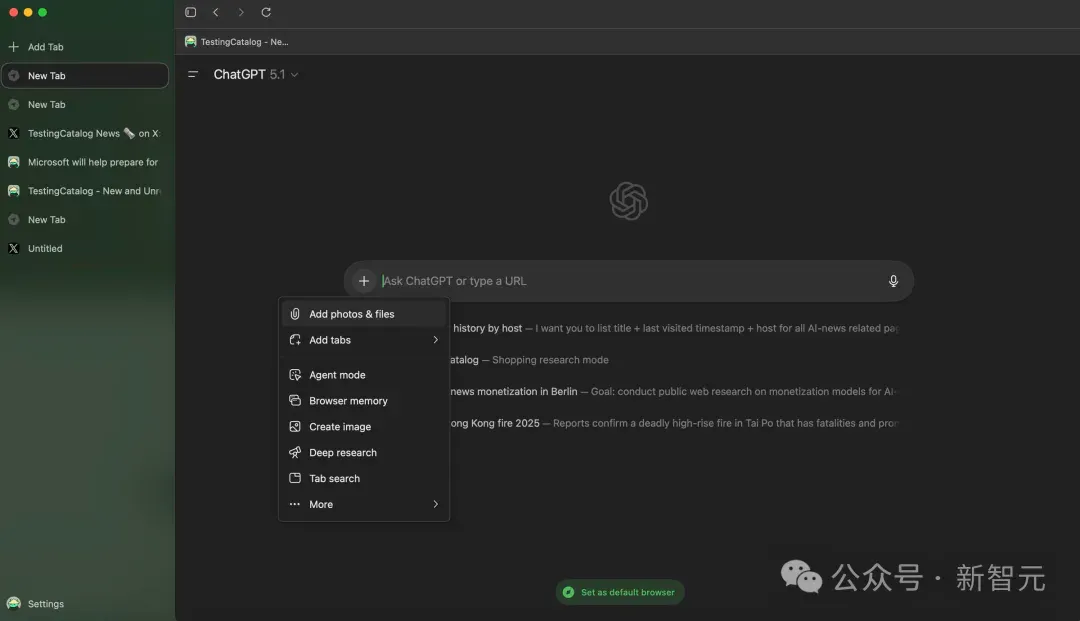
Task: Click the favicon of Microsoft will help tab
Action: coord(13,162)
